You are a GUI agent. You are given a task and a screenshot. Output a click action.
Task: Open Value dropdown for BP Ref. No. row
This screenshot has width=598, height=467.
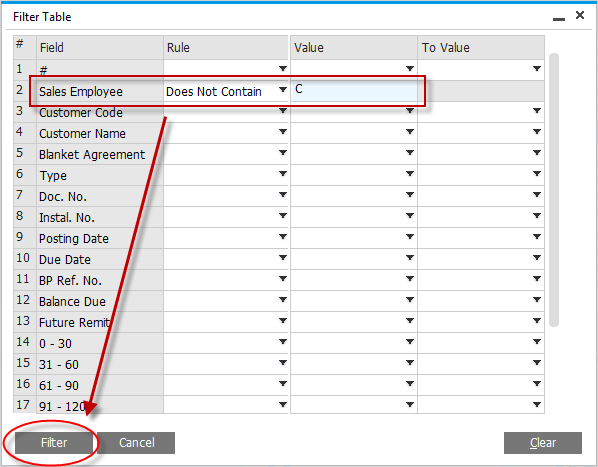(410, 279)
